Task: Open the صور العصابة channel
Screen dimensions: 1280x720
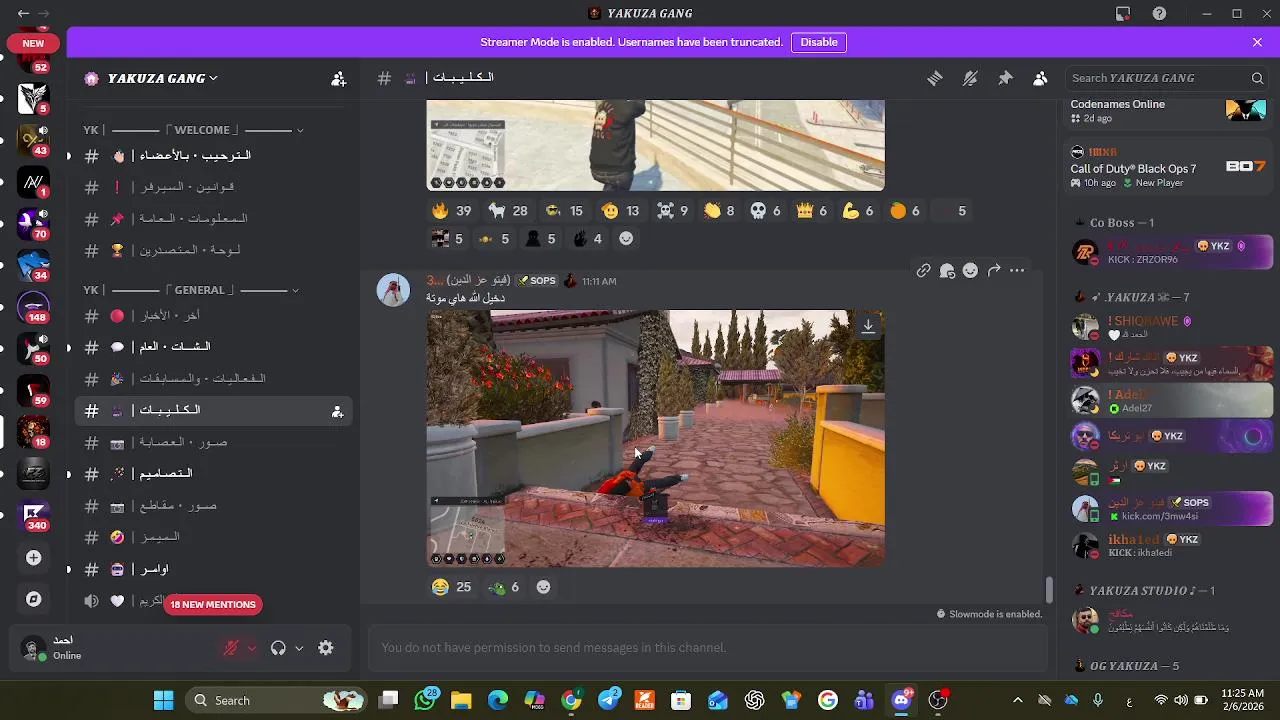Action: pyautogui.click(x=213, y=442)
